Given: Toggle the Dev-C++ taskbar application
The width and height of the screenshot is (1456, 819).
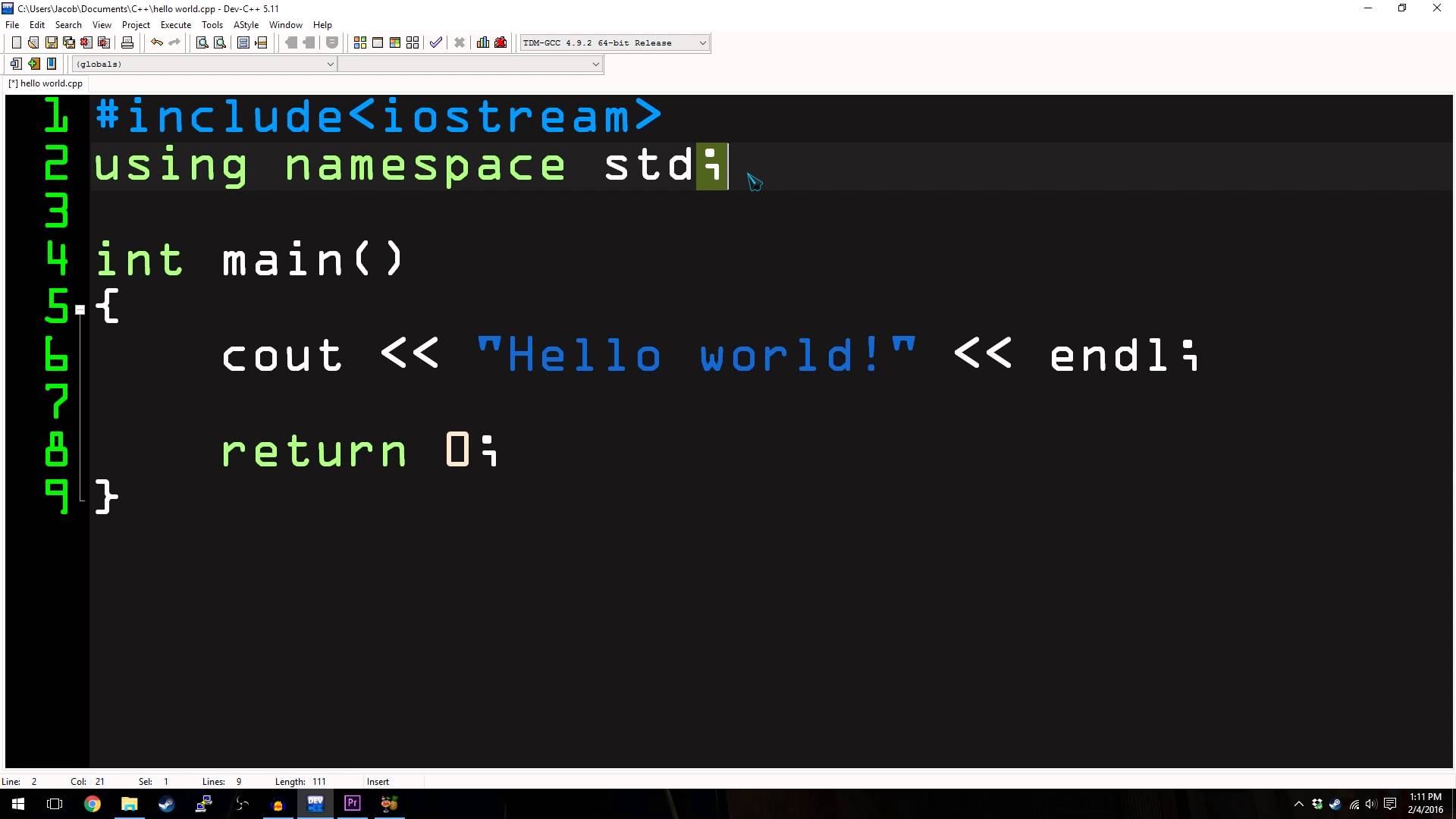Looking at the screenshot, I should click(315, 803).
